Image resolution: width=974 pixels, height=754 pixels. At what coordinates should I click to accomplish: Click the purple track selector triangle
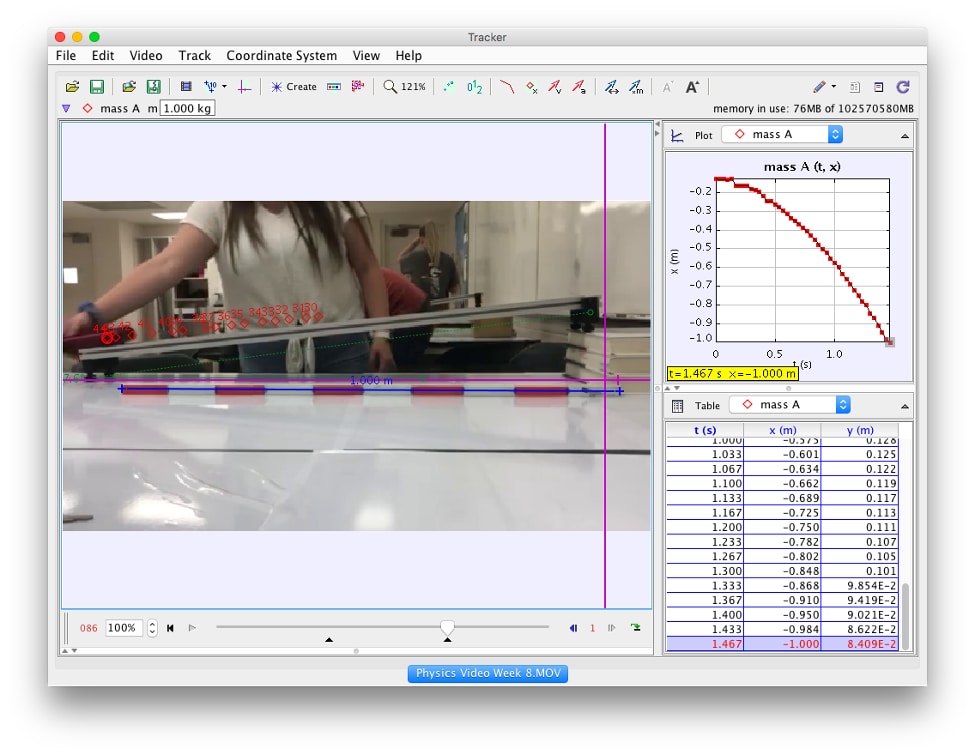point(66,109)
